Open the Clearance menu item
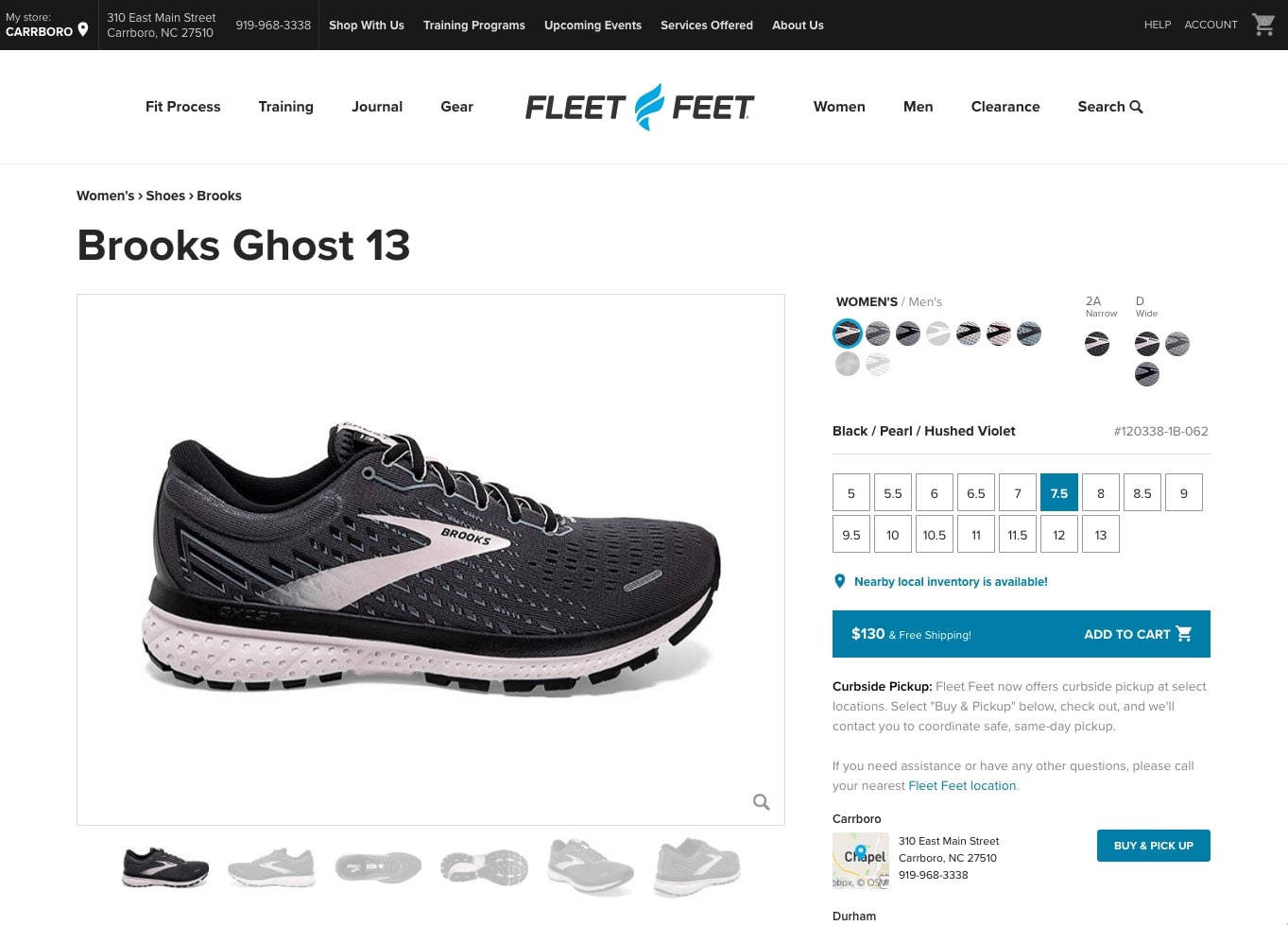 coord(1005,107)
